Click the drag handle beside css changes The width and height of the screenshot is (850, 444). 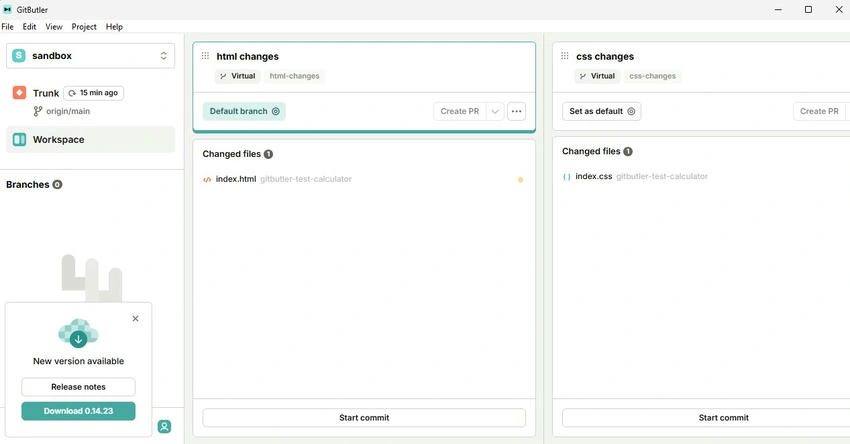point(565,56)
